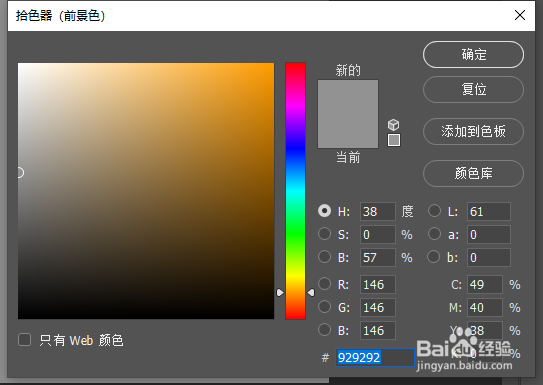Select the S saturation radio button
The width and height of the screenshot is (543, 385).
324,234
